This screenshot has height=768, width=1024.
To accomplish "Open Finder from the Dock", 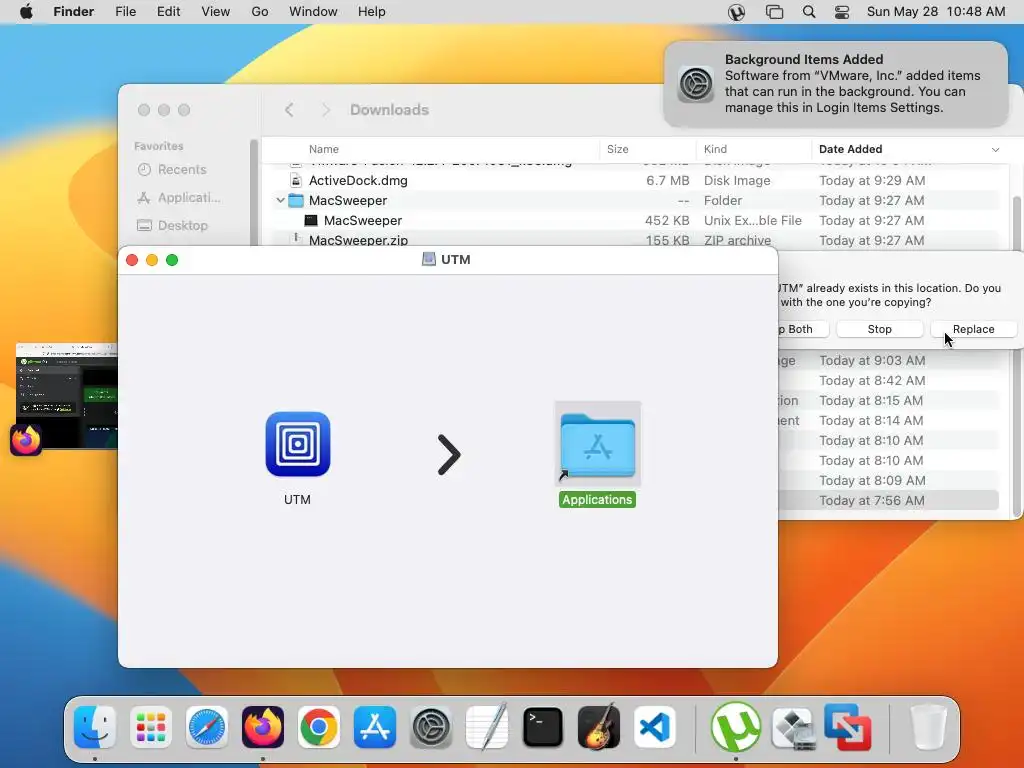I will click(x=95, y=727).
